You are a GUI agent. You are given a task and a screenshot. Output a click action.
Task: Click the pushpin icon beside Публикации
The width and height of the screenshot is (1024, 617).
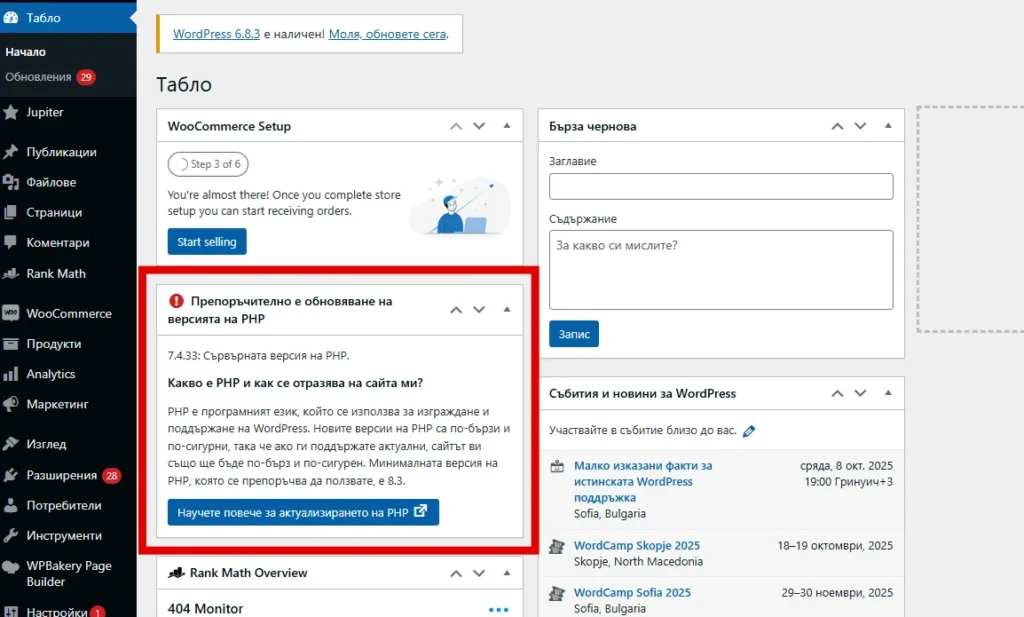click(x=10, y=152)
